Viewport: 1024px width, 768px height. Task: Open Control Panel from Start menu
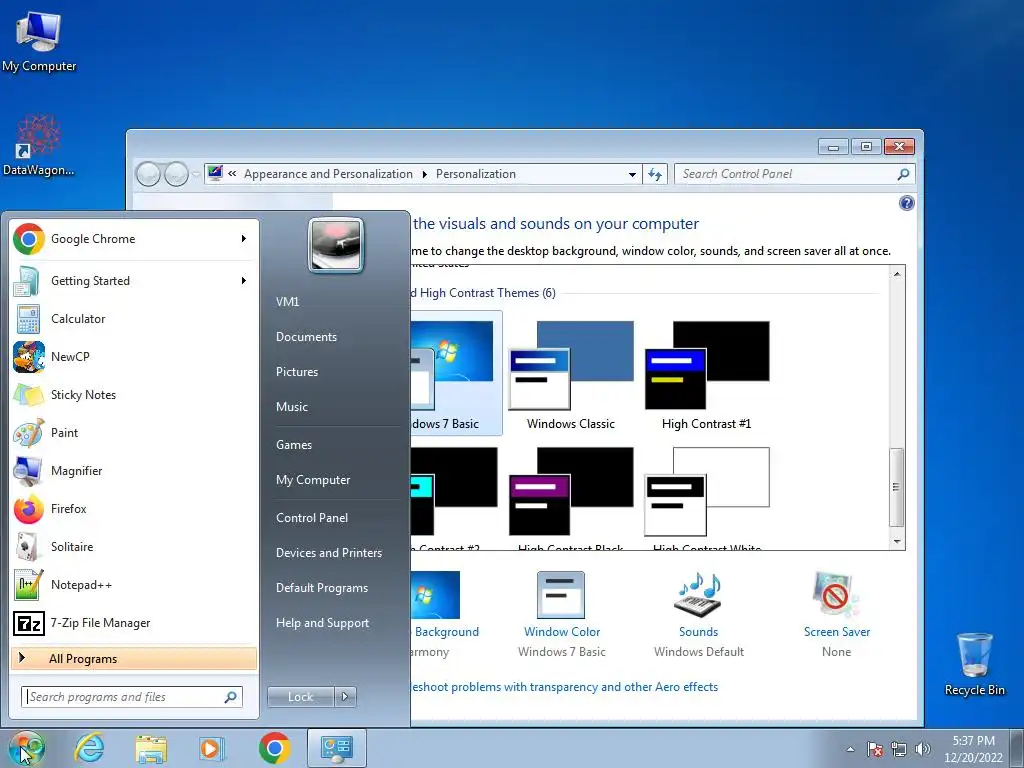click(x=312, y=518)
